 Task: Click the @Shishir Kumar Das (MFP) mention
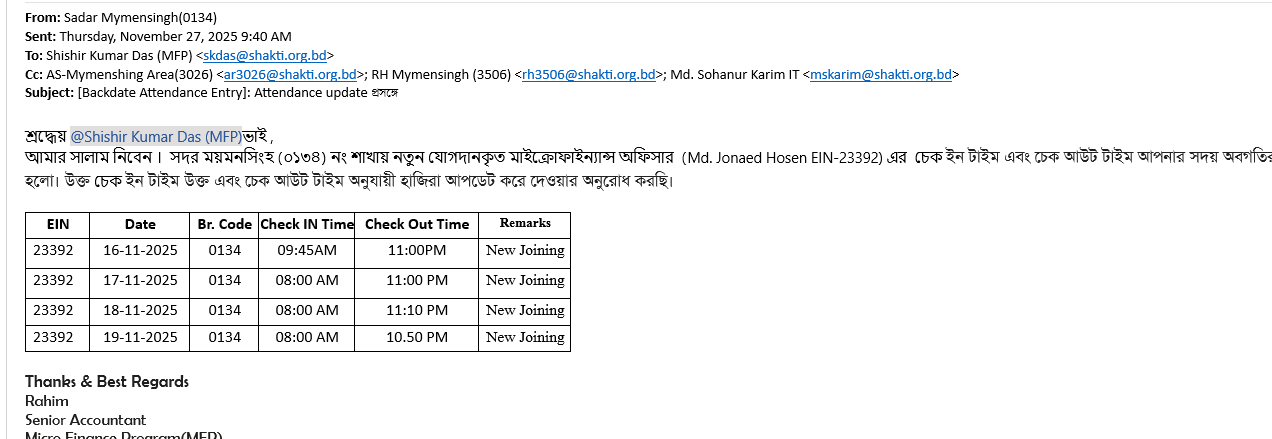pos(156,136)
